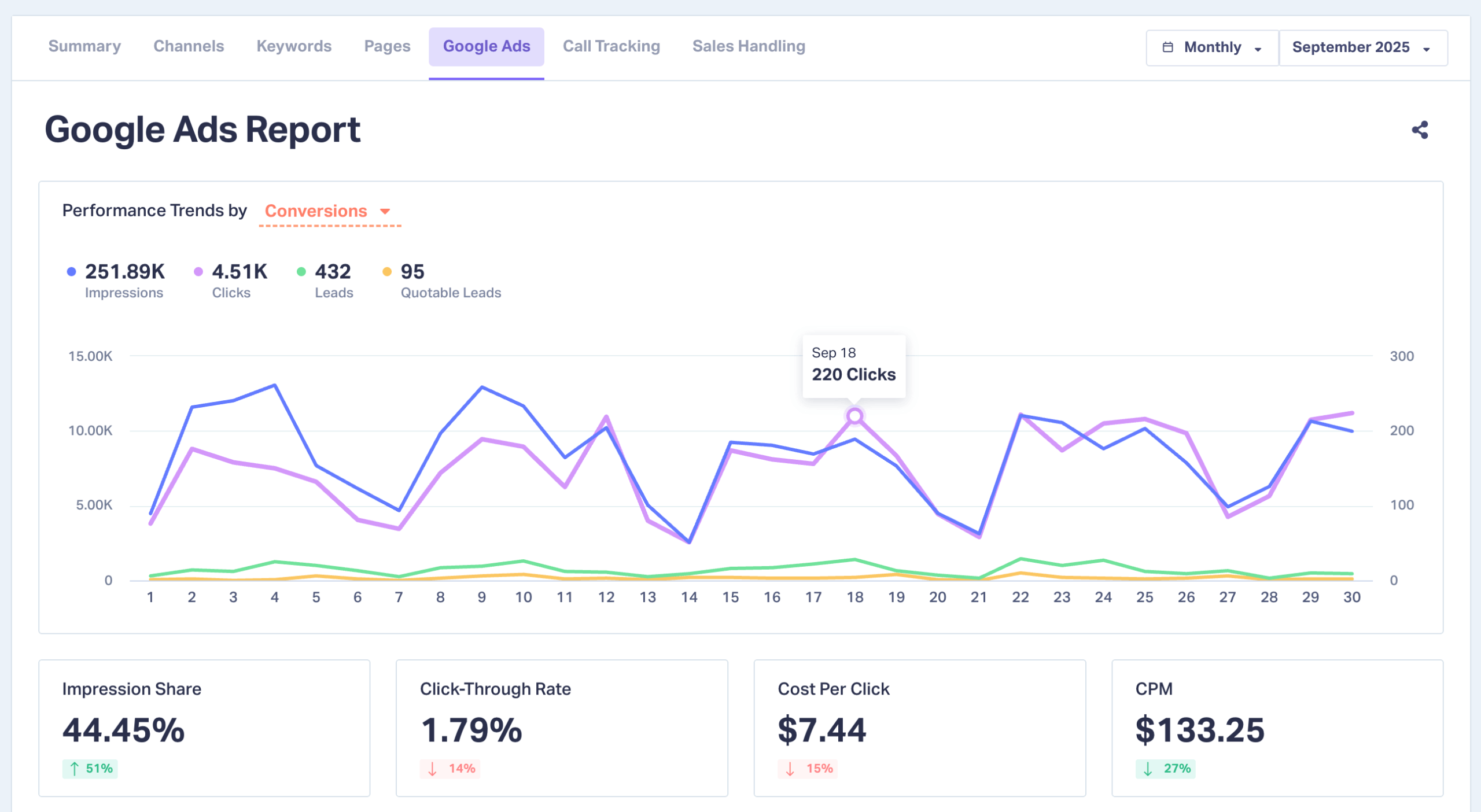Click the Cost Per Click $7.44 card
This screenshot has width=1481, height=812.
[x=919, y=728]
